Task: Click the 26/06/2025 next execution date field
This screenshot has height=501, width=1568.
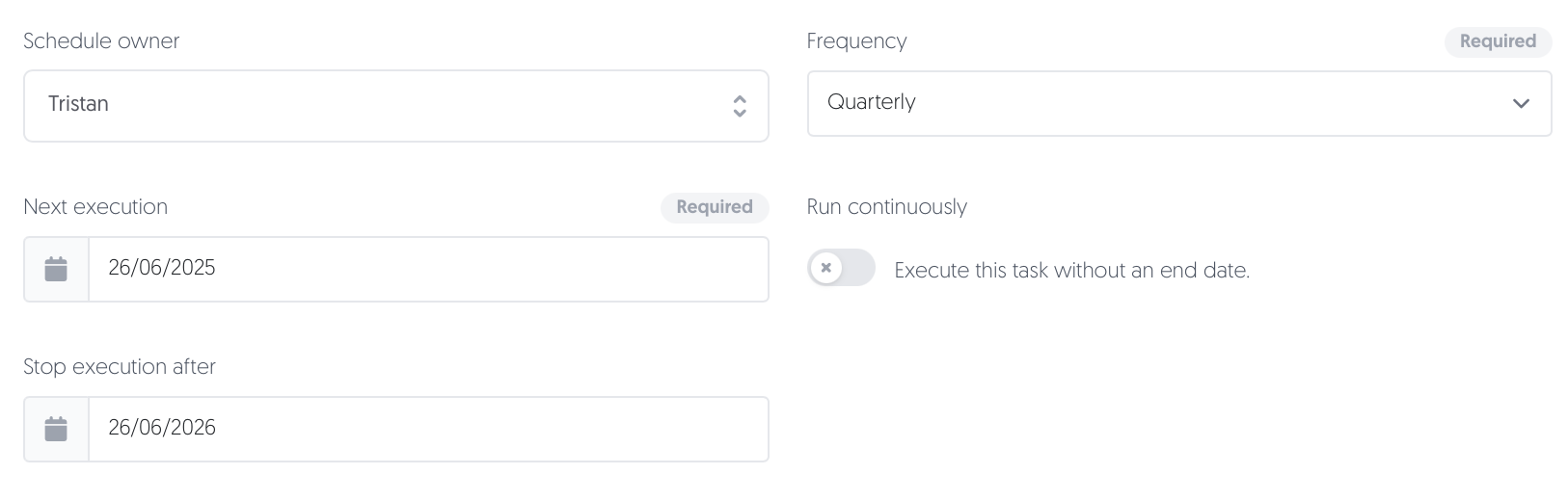Action: [428, 269]
